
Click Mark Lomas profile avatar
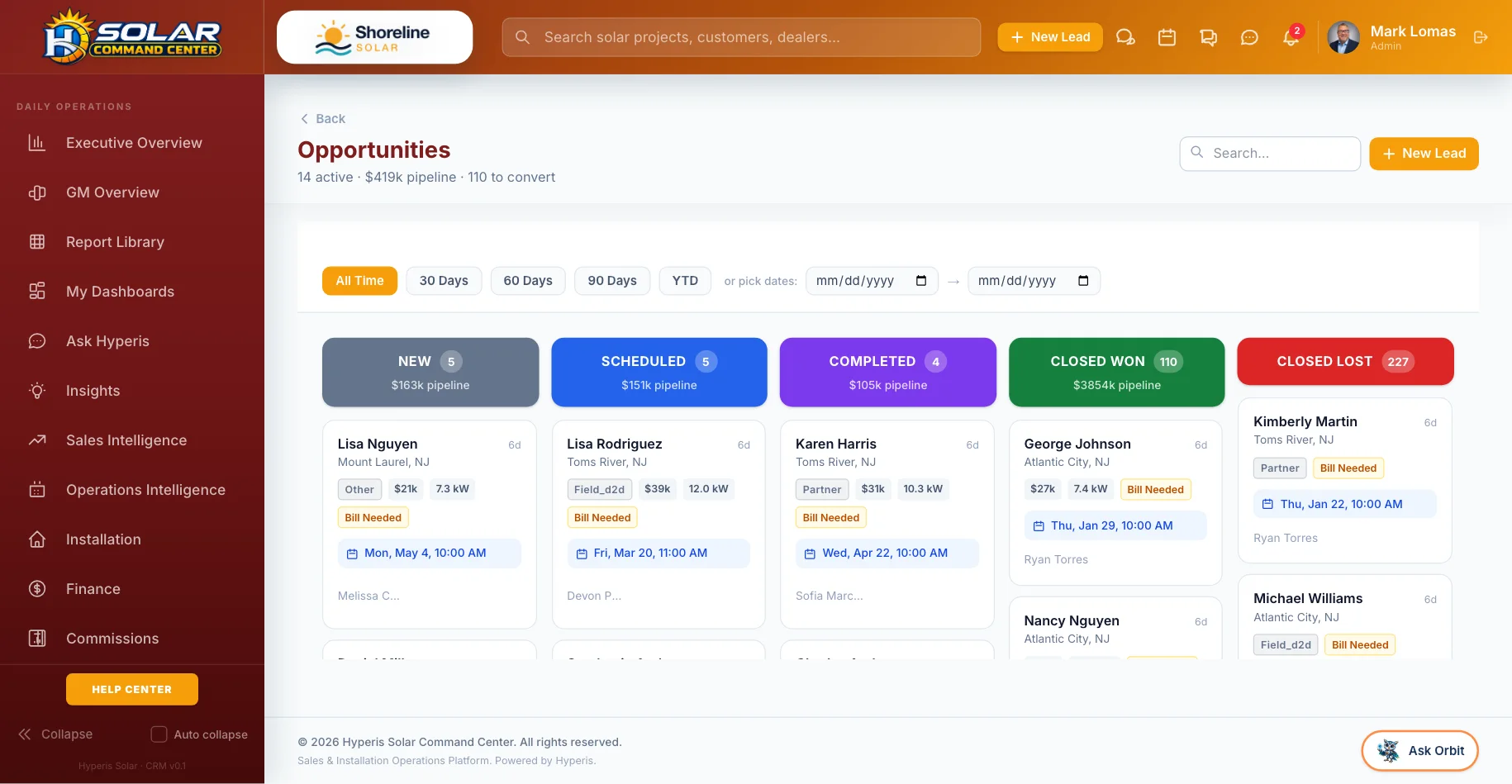tap(1343, 37)
